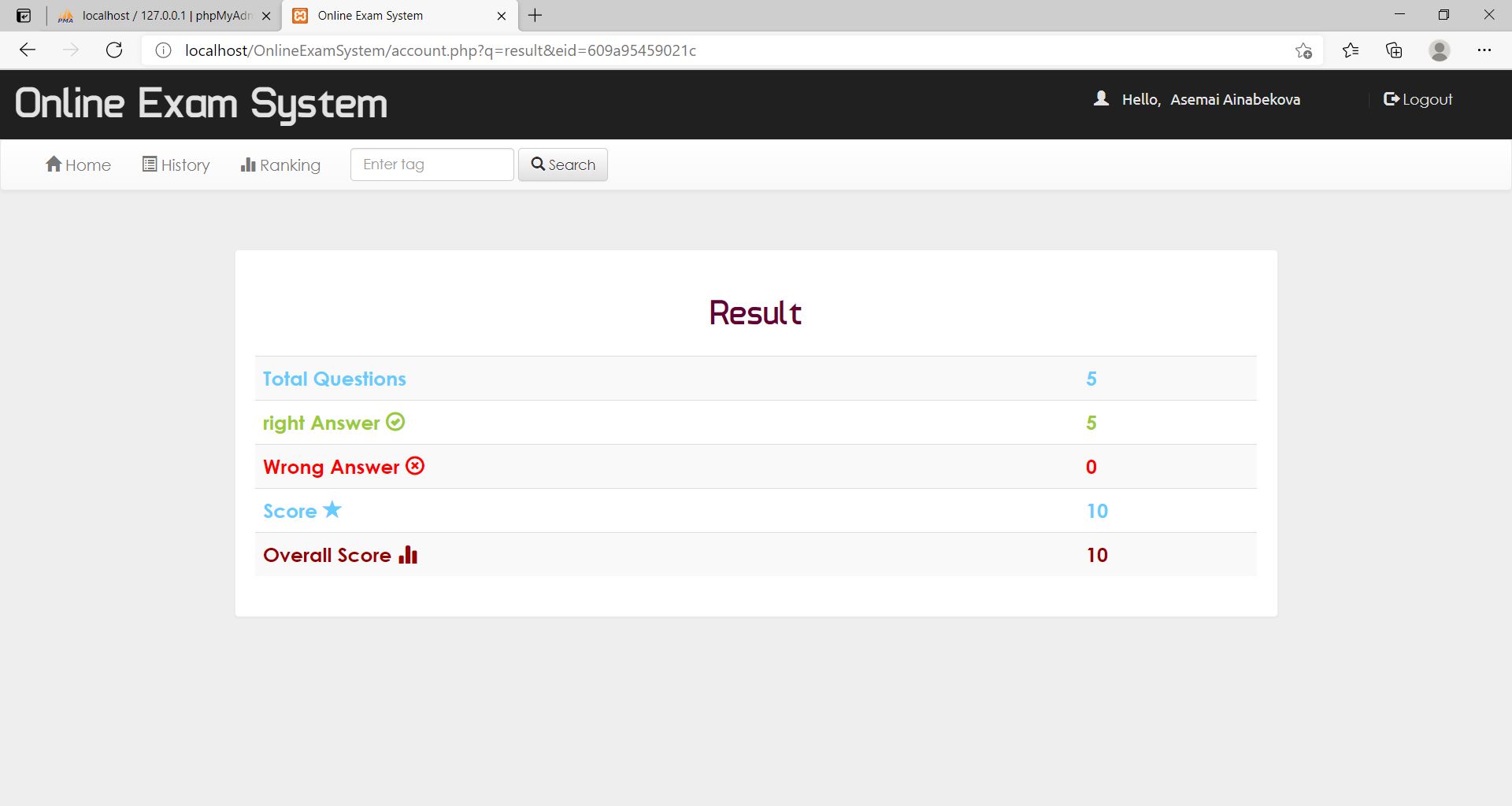Click the blue star icon next to Score
Viewport: 1512px width, 806px height.
(x=332, y=509)
